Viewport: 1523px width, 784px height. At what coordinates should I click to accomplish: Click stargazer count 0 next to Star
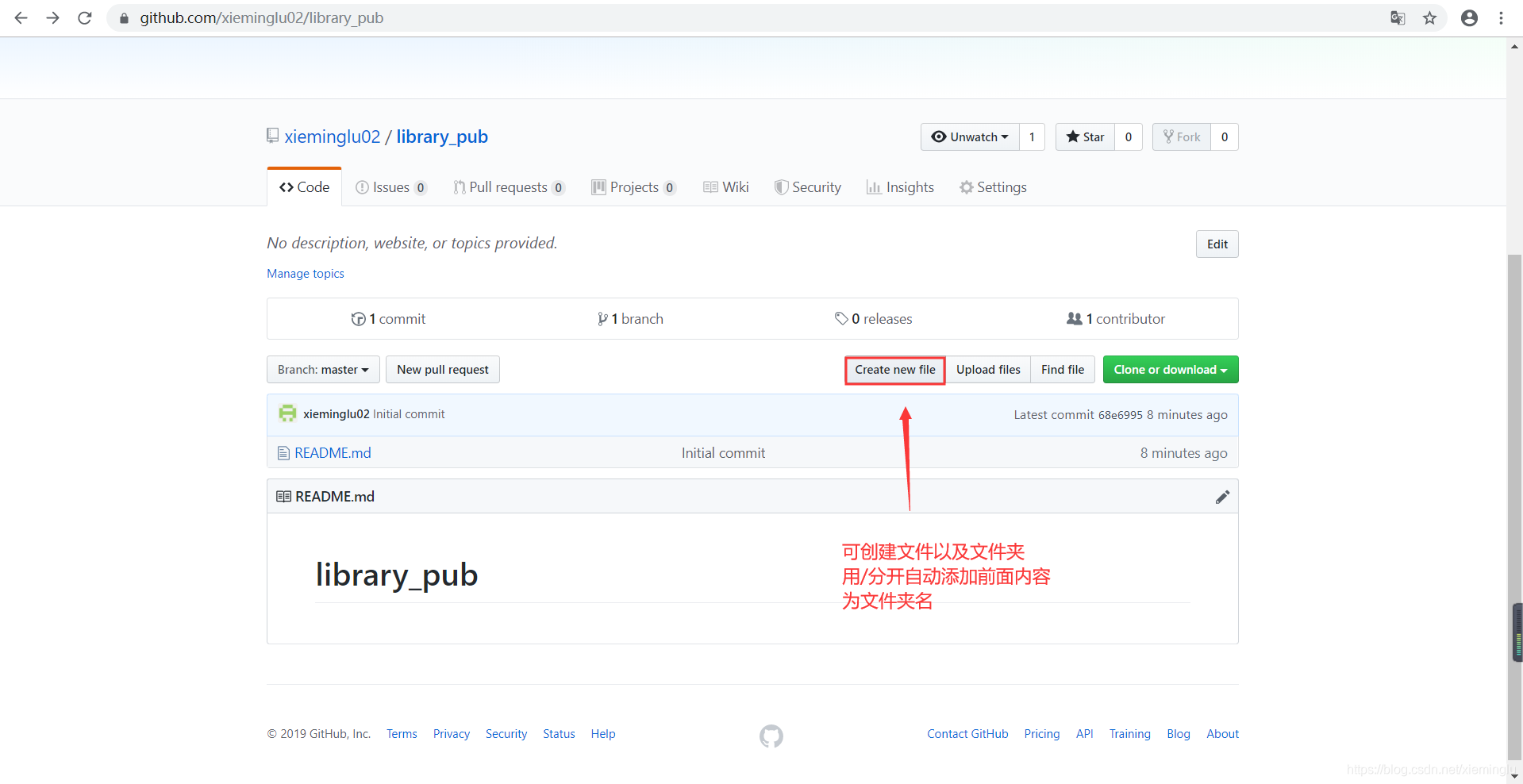(x=1128, y=136)
